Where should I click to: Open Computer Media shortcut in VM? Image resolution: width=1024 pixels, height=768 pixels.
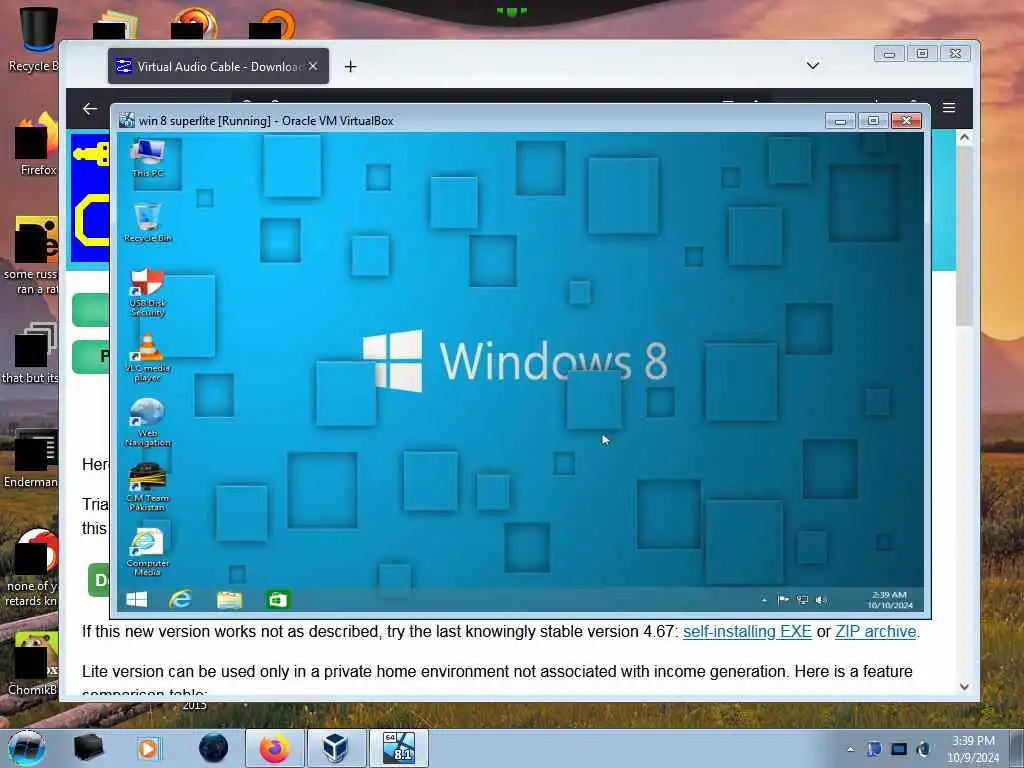pos(148,552)
